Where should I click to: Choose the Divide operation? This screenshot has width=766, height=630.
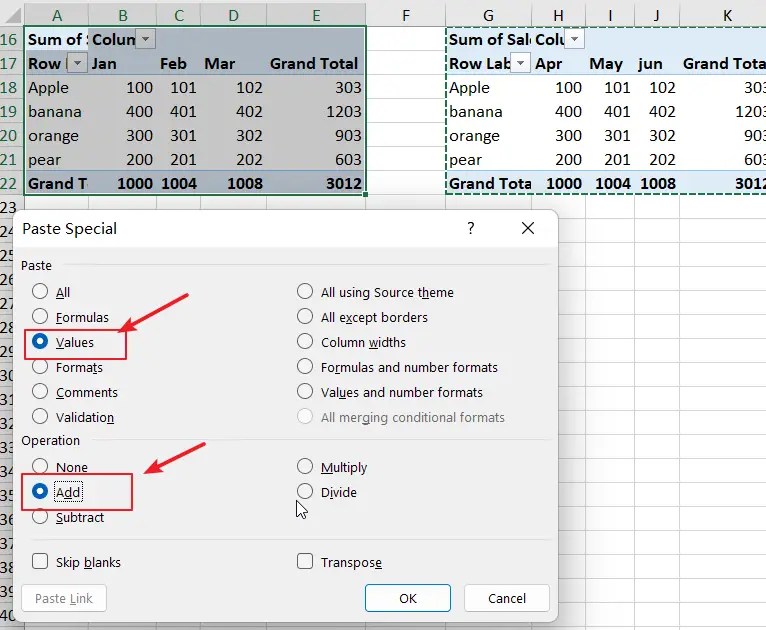305,491
